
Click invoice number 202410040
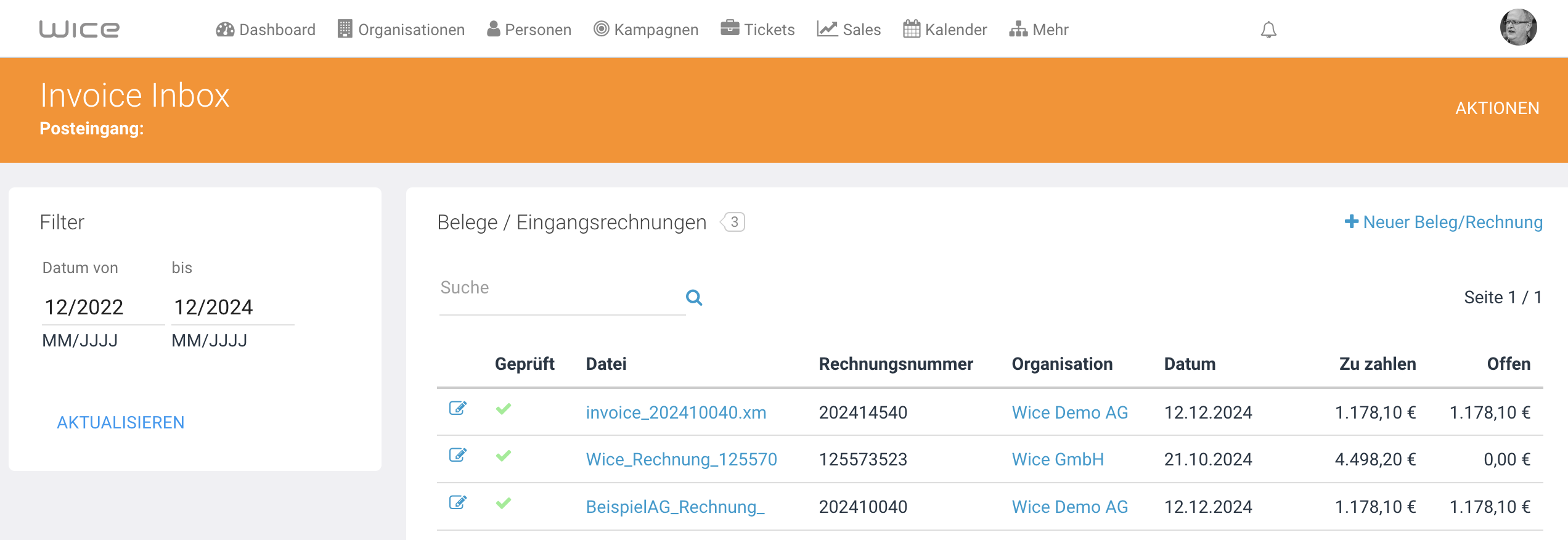[863, 507]
